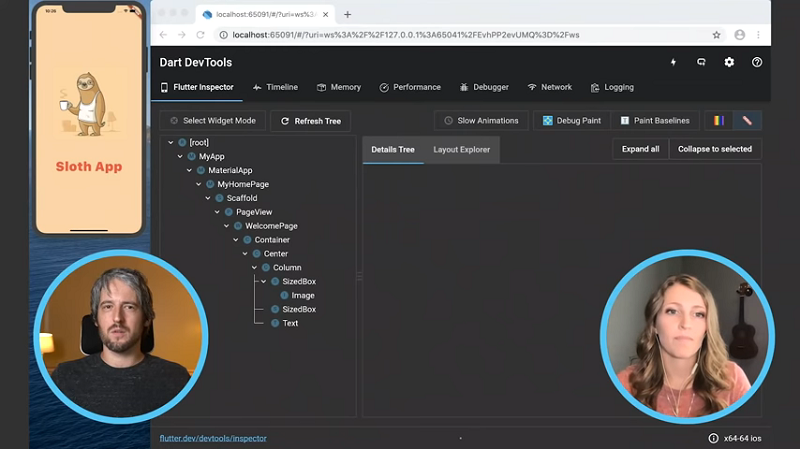Select the Column tree item
The height and width of the screenshot is (449, 800).
coord(287,267)
